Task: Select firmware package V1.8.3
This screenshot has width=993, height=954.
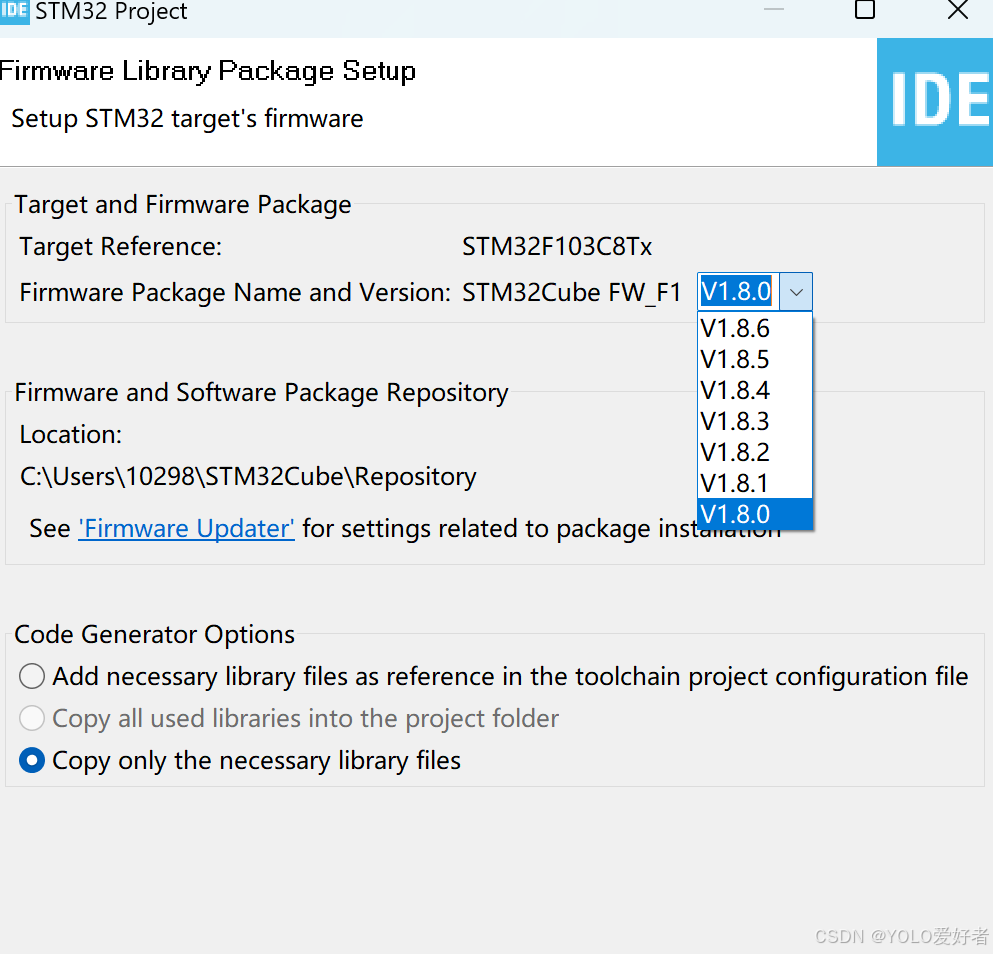Action: pos(754,421)
